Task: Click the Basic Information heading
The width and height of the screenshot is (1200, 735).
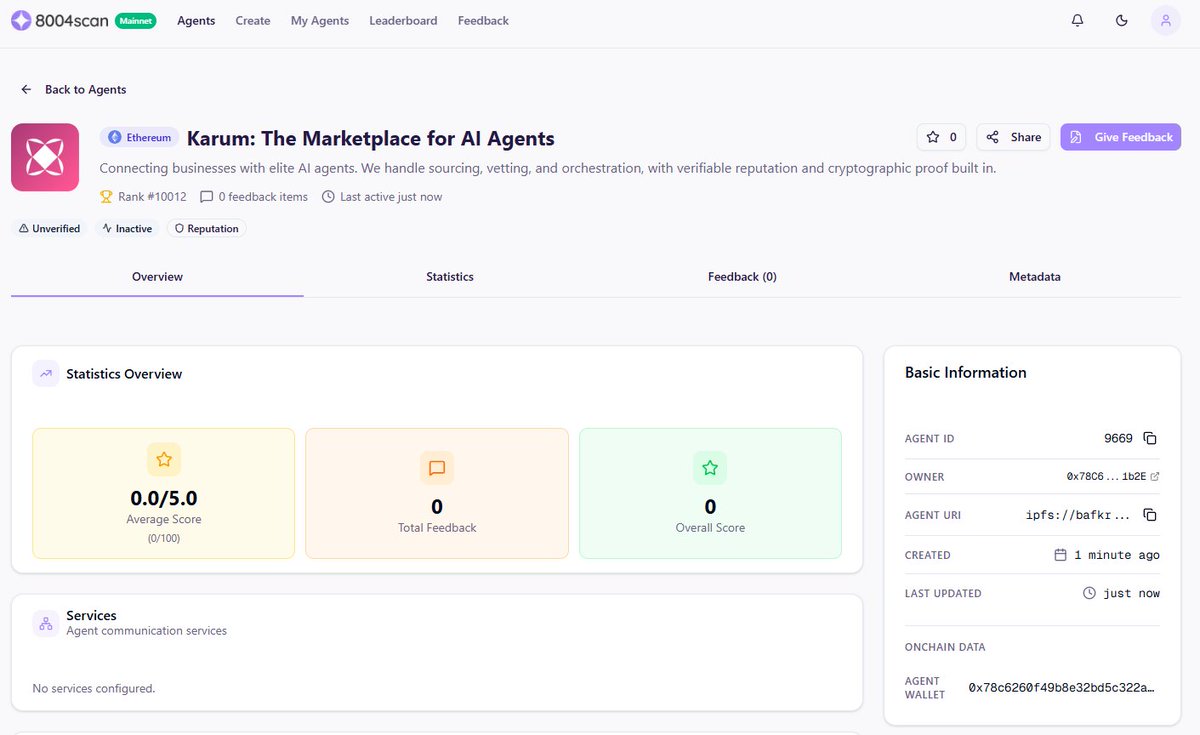Action: point(966,372)
